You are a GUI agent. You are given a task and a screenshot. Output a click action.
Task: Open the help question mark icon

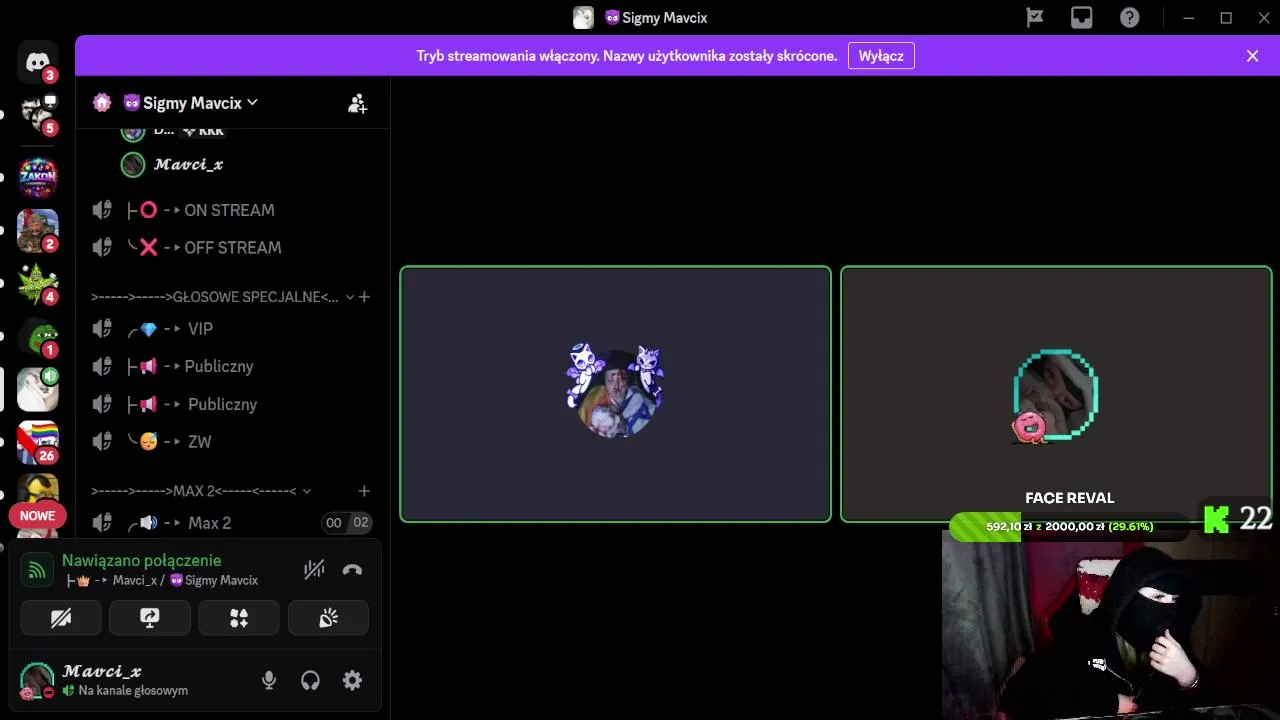point(1129,17)
